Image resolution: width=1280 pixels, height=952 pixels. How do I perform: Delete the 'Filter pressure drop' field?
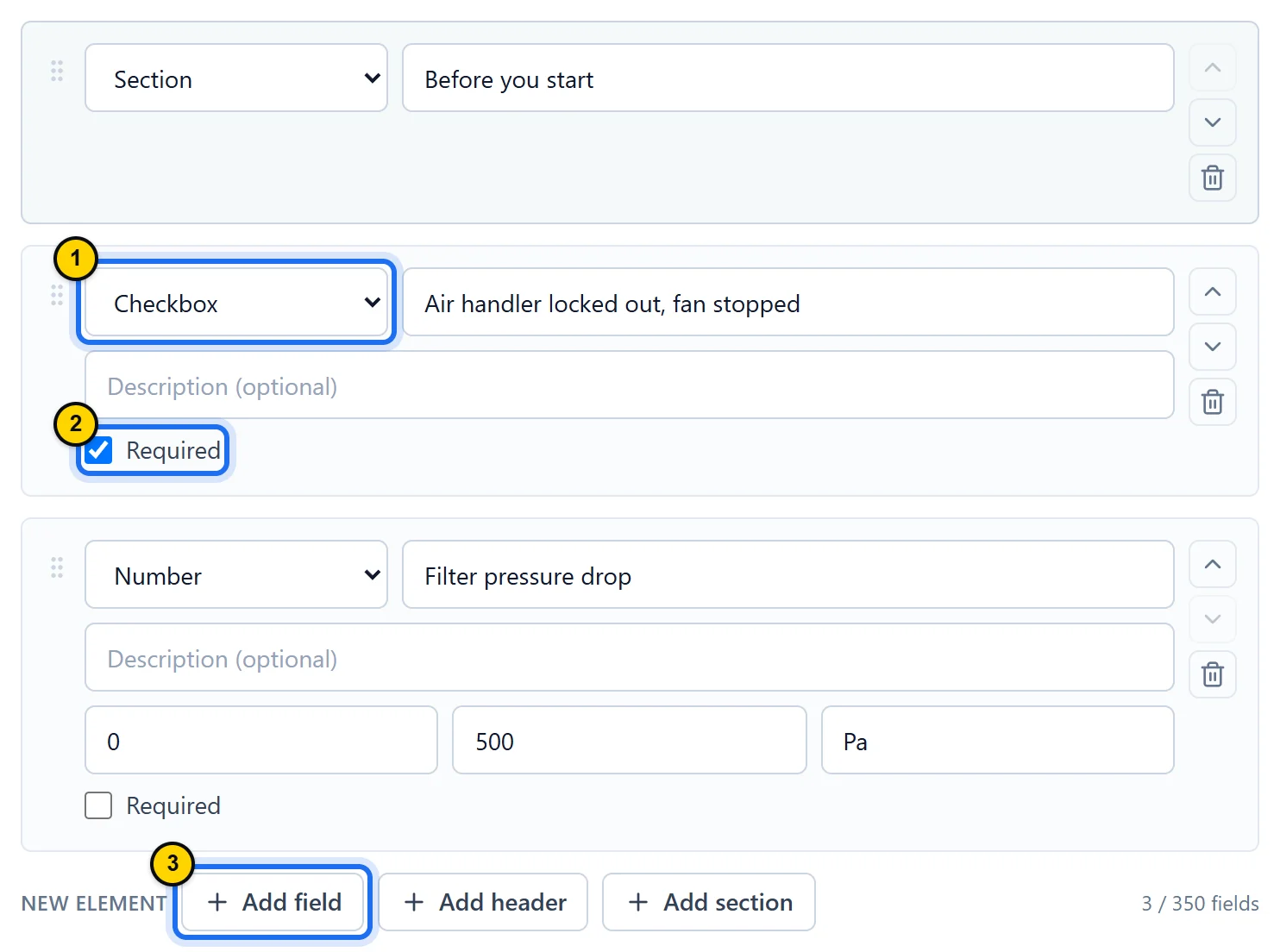pos(1212,674)
